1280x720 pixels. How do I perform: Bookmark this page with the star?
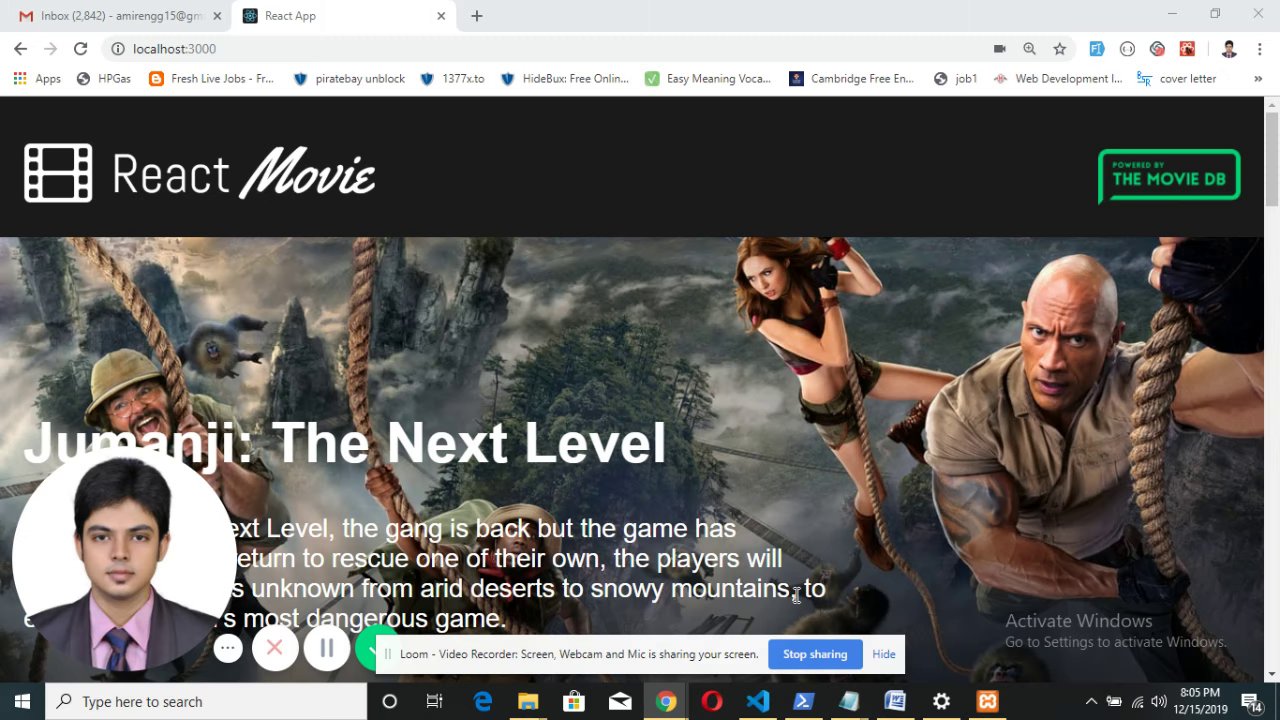(x=1059, y=48)
